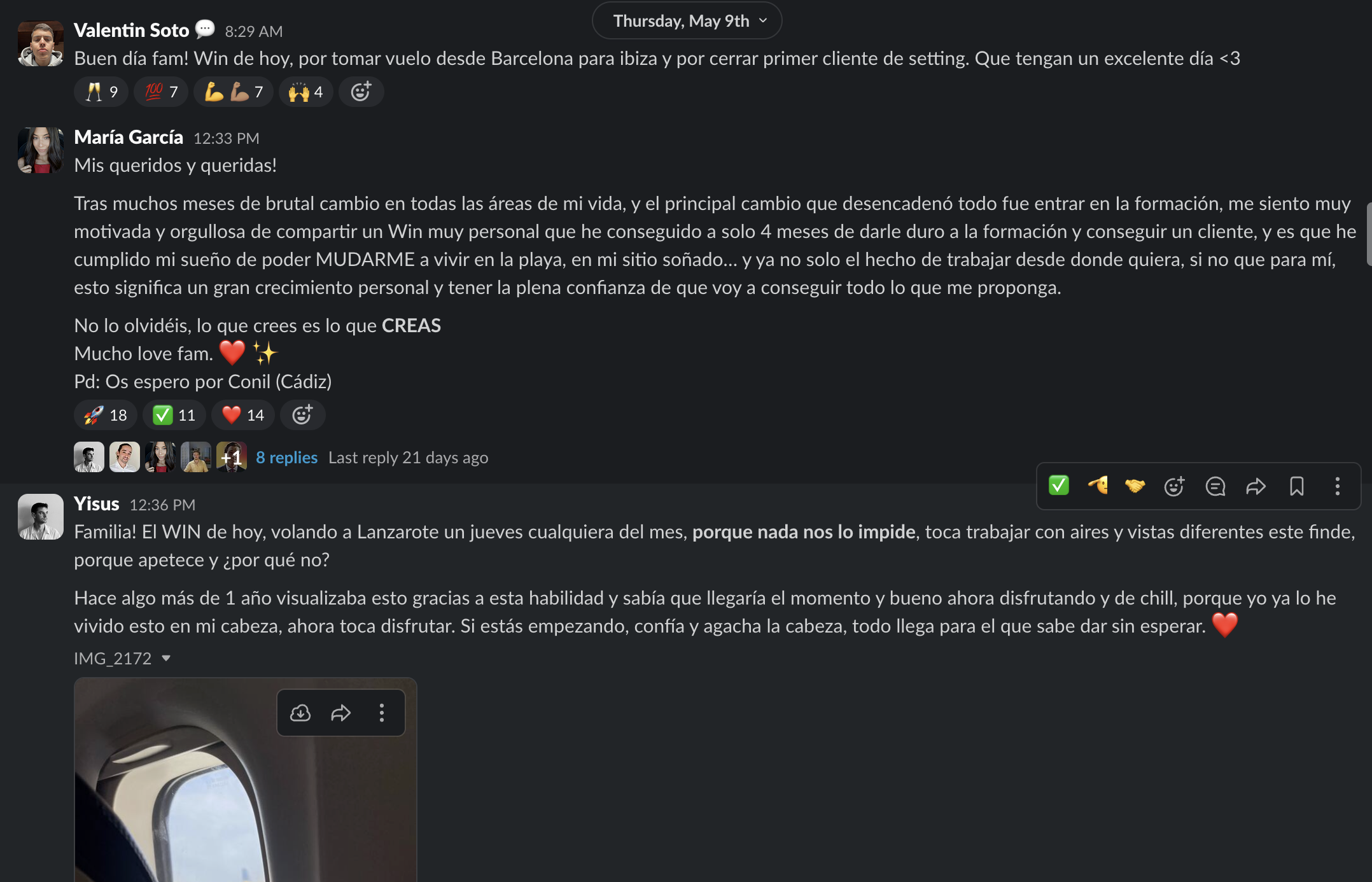Viewport: 1372px width, 882px height.
Task: Toggle the heart reaction with 14
Action: (243, 415)
